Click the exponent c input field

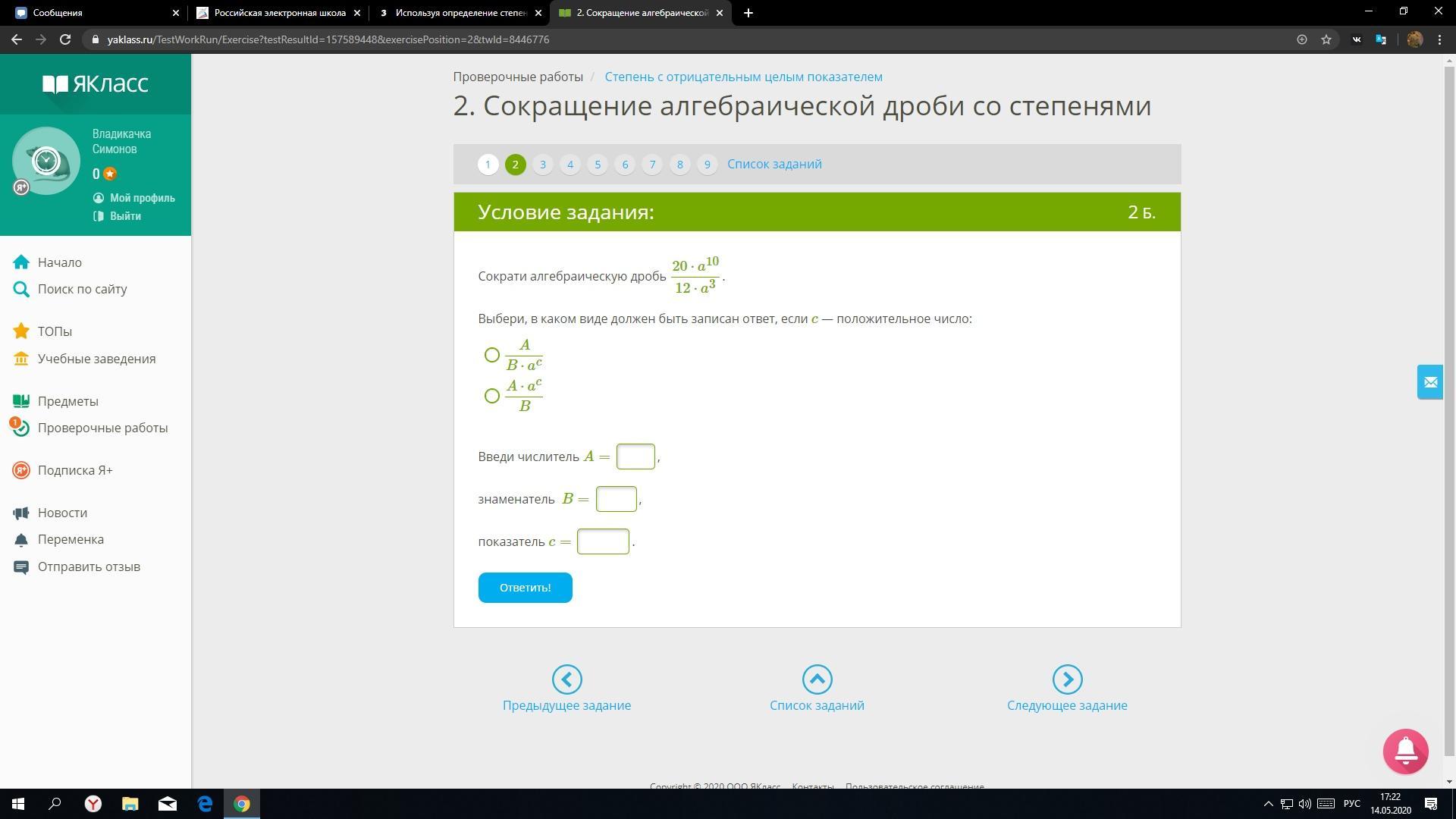pyautogui.click(x=603, y=541)
